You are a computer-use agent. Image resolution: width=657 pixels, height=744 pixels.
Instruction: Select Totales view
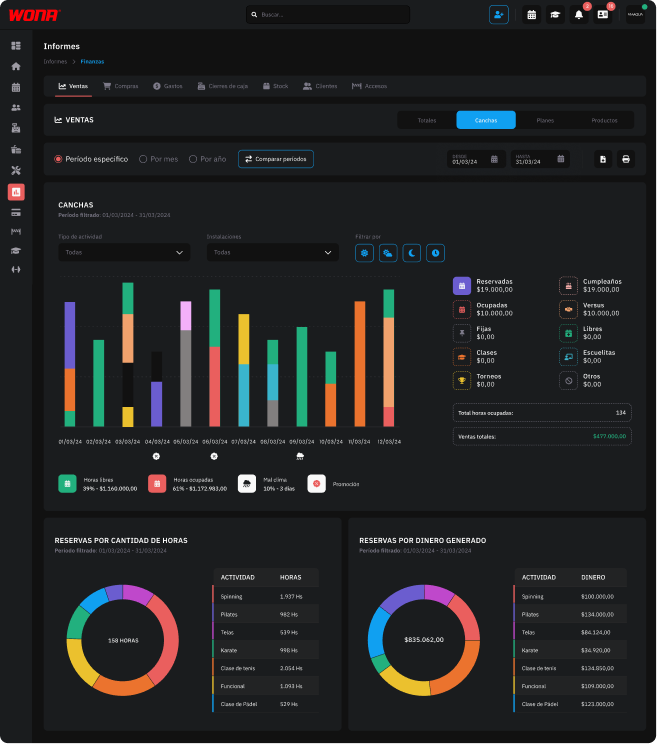point(427,120)
